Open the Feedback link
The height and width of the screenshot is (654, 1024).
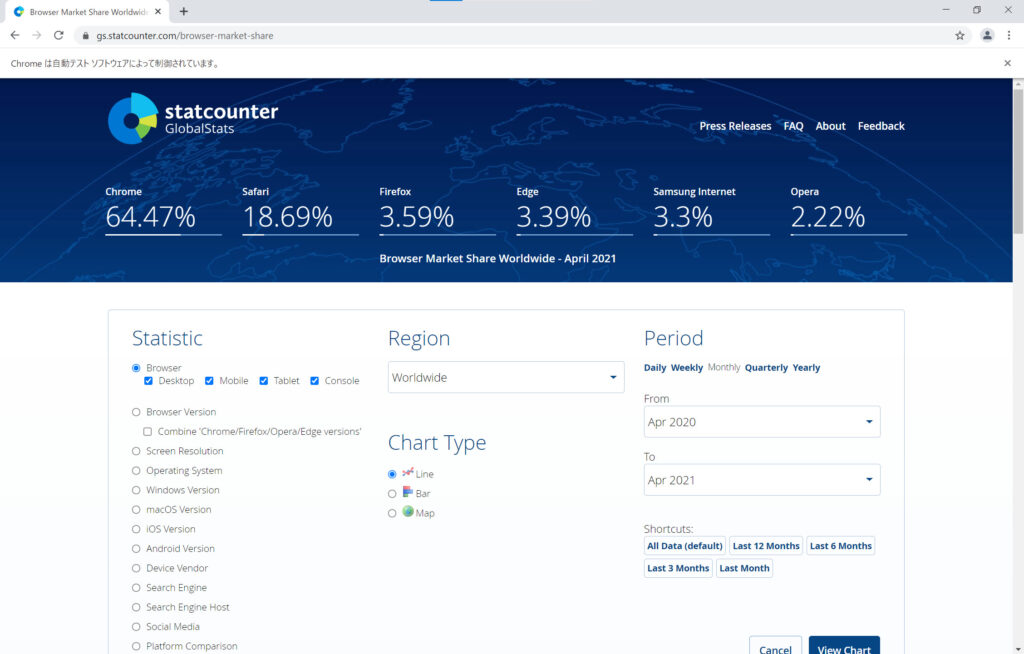coord(880,126)
